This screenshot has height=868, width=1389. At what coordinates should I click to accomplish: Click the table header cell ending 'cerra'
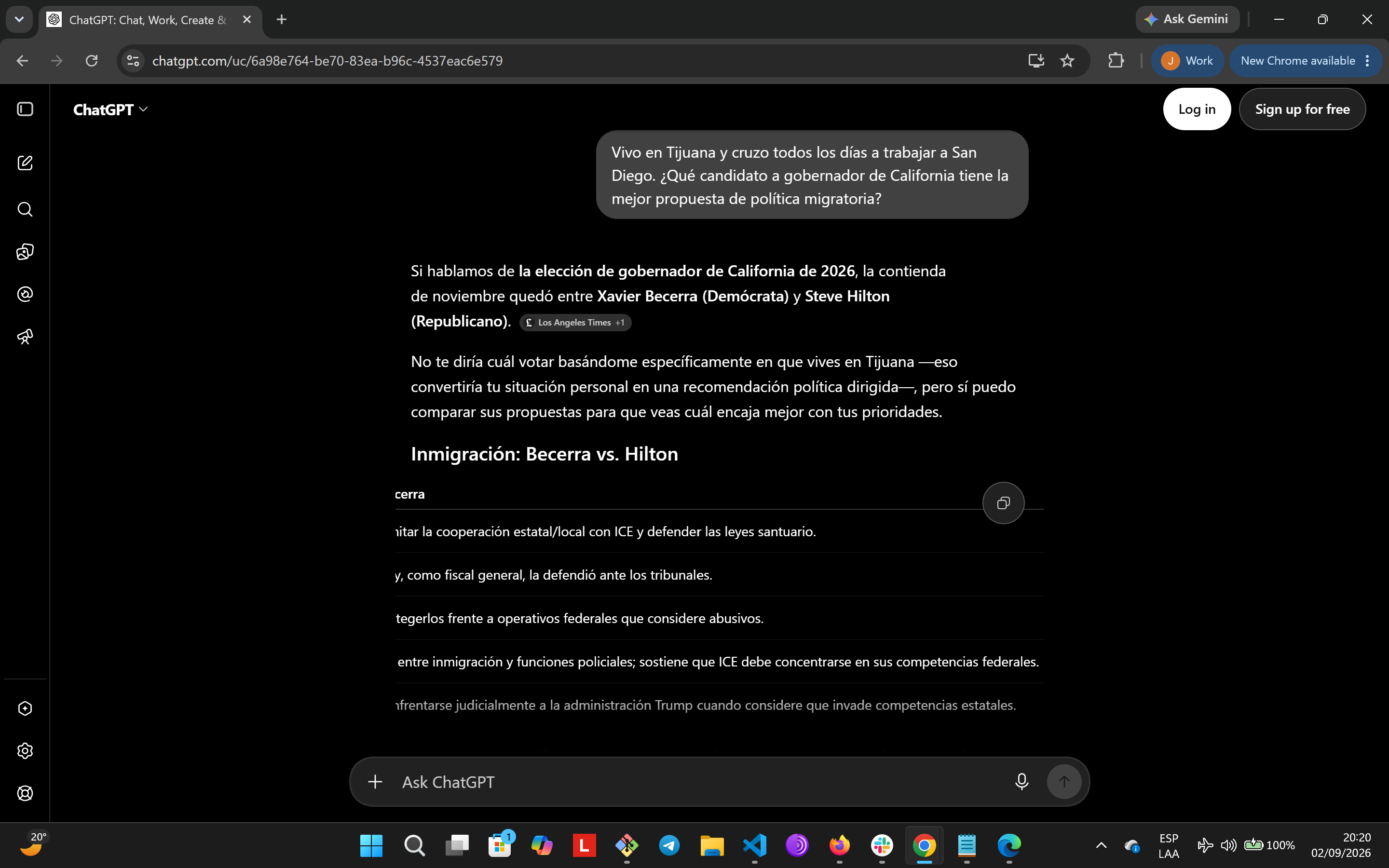(x=410, y=494)
